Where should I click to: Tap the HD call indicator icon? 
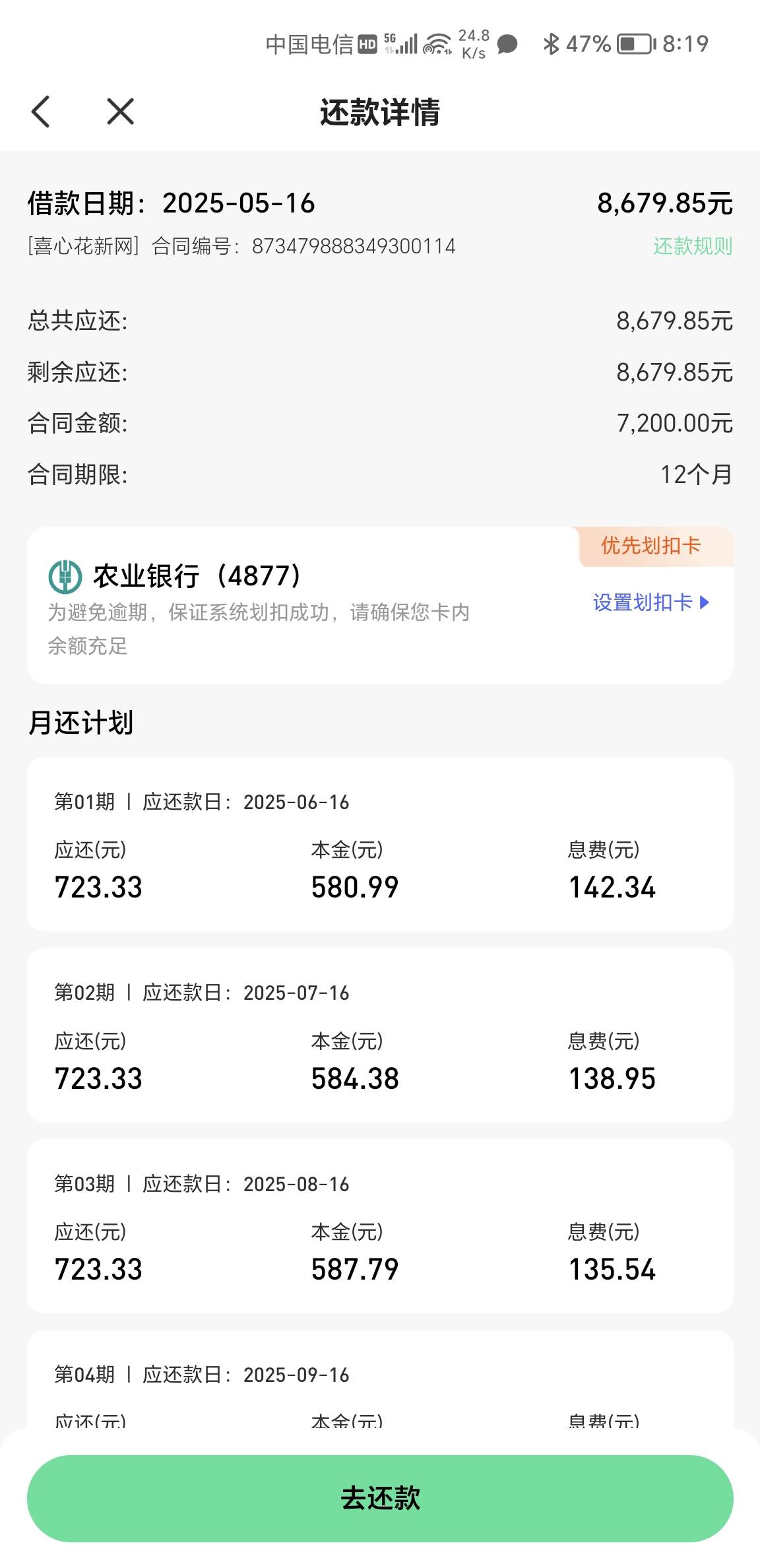click(367, 44)
